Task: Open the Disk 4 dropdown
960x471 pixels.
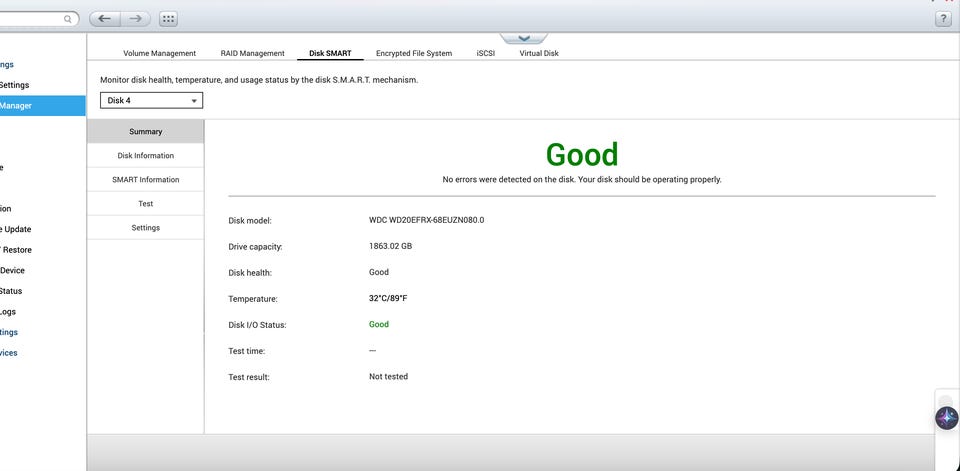Action: coord(151,100)
